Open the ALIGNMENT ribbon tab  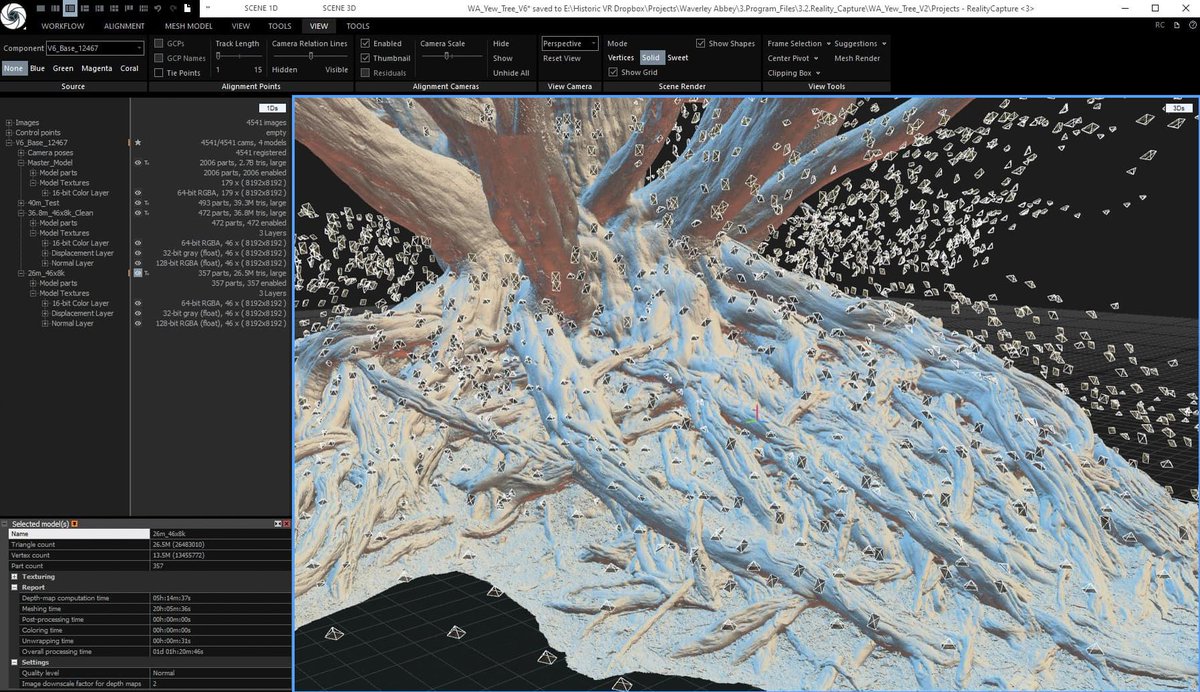coord(124,26)
